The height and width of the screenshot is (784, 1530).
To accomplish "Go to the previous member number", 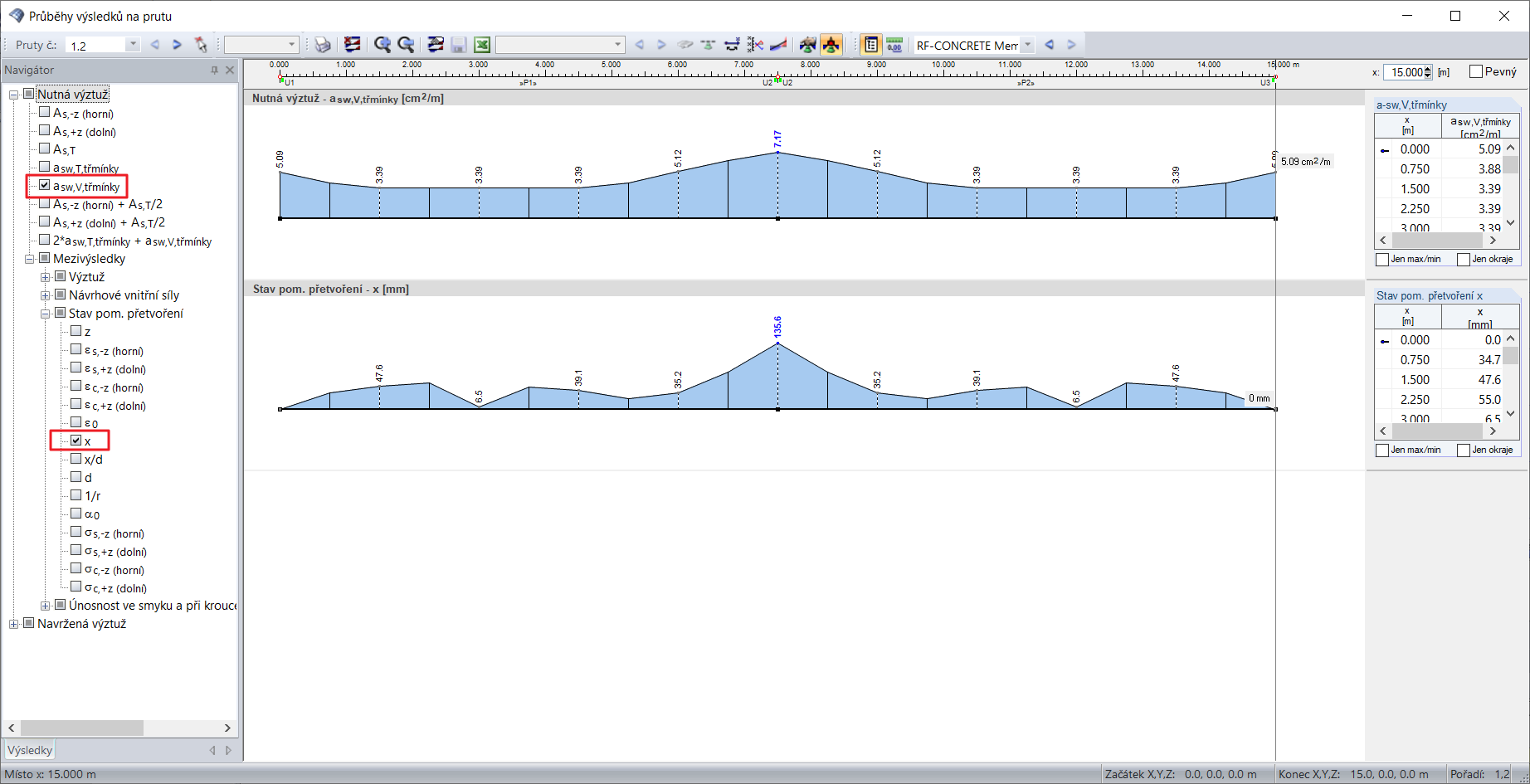I will point(154,45).
